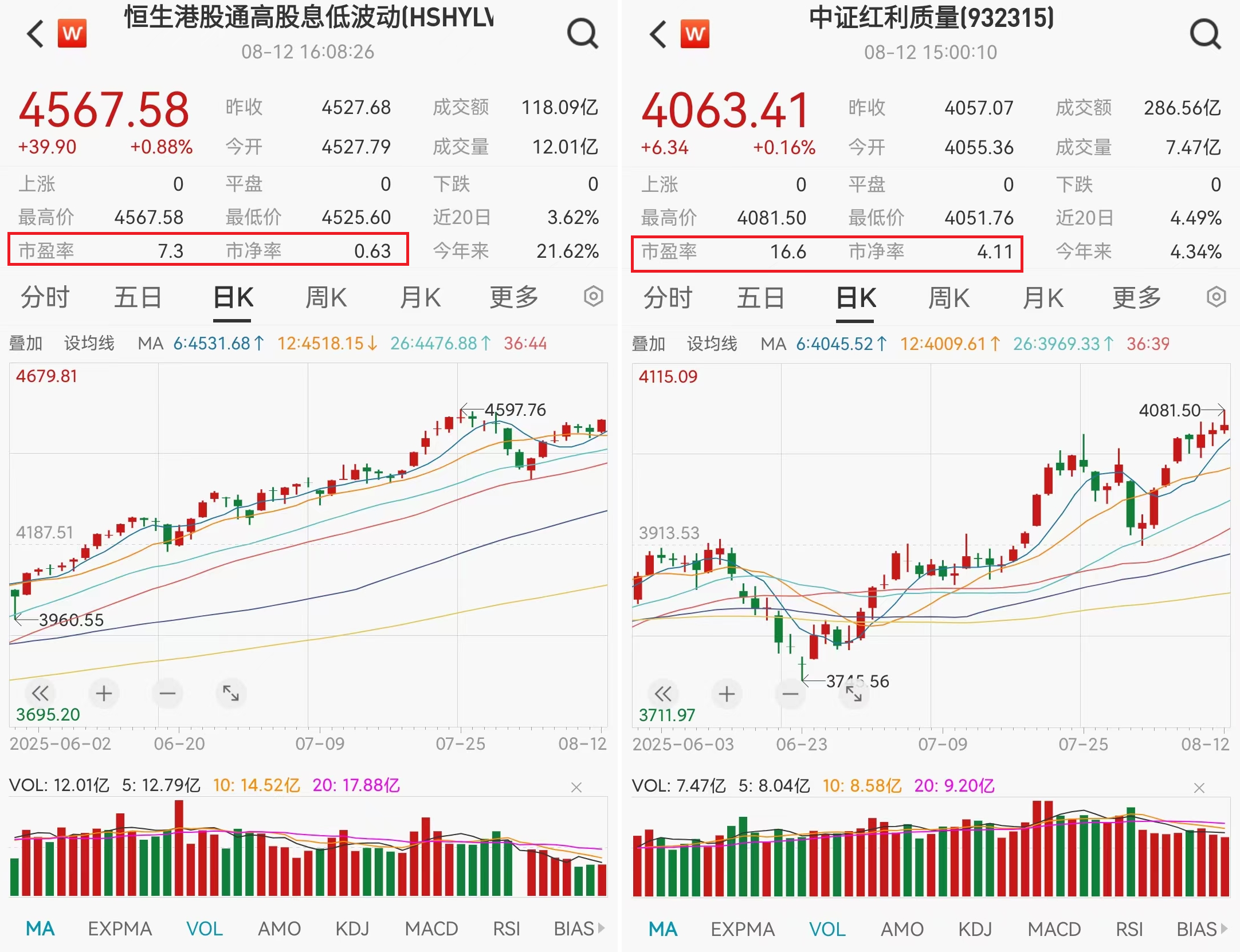Open 更多 periods on 932315 panel
This screenshot has width=1240, height=952.
pos(1137,298)
